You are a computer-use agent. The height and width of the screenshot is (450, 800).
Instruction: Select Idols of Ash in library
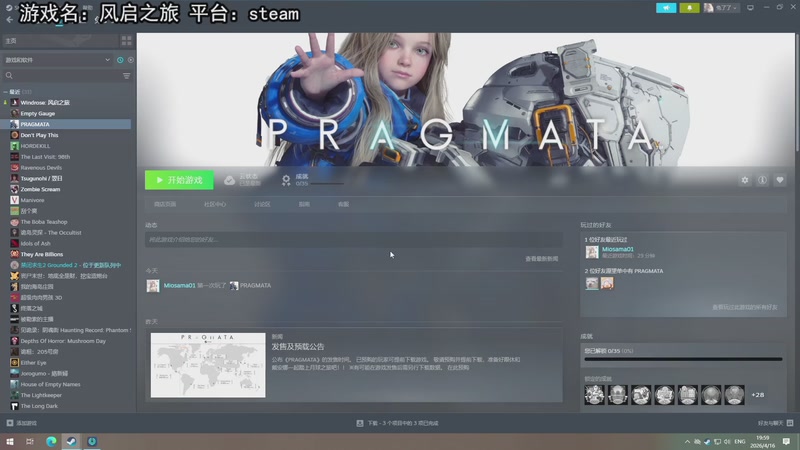click(x=35, y=243)
